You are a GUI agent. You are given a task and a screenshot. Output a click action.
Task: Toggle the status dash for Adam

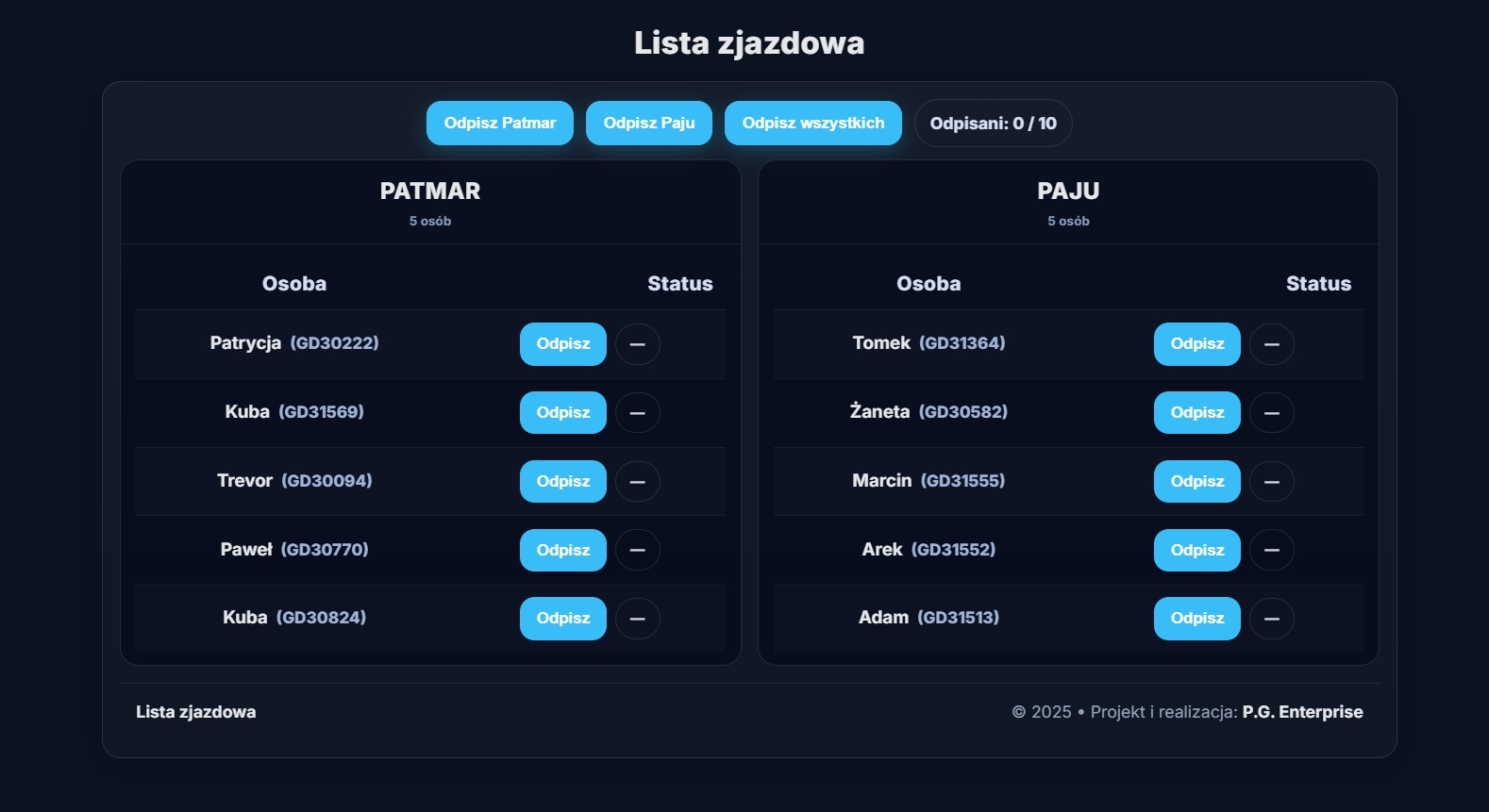[x=1272, y=619]
